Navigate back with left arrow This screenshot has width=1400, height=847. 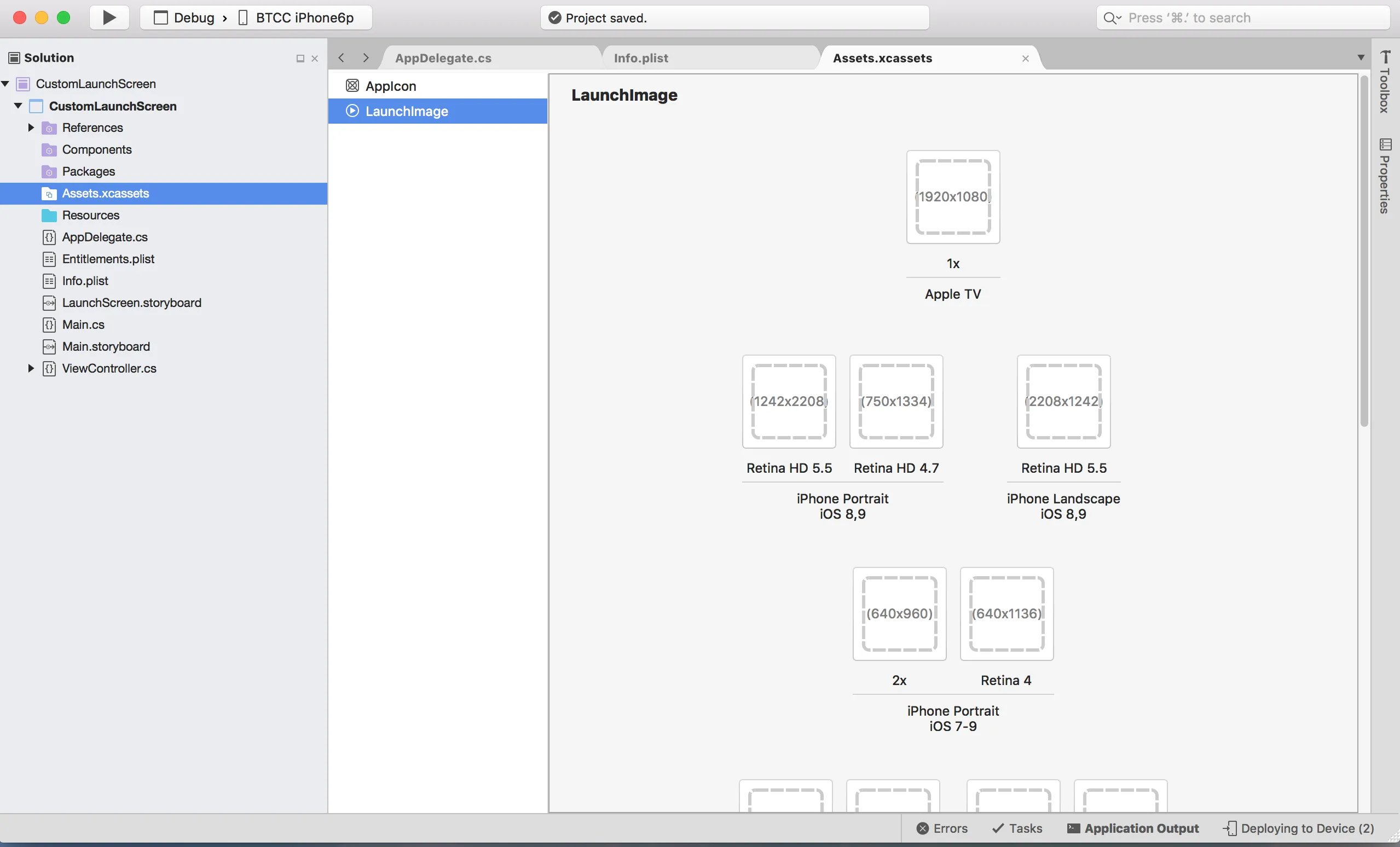pyautogui.click(x=341, y=58)
